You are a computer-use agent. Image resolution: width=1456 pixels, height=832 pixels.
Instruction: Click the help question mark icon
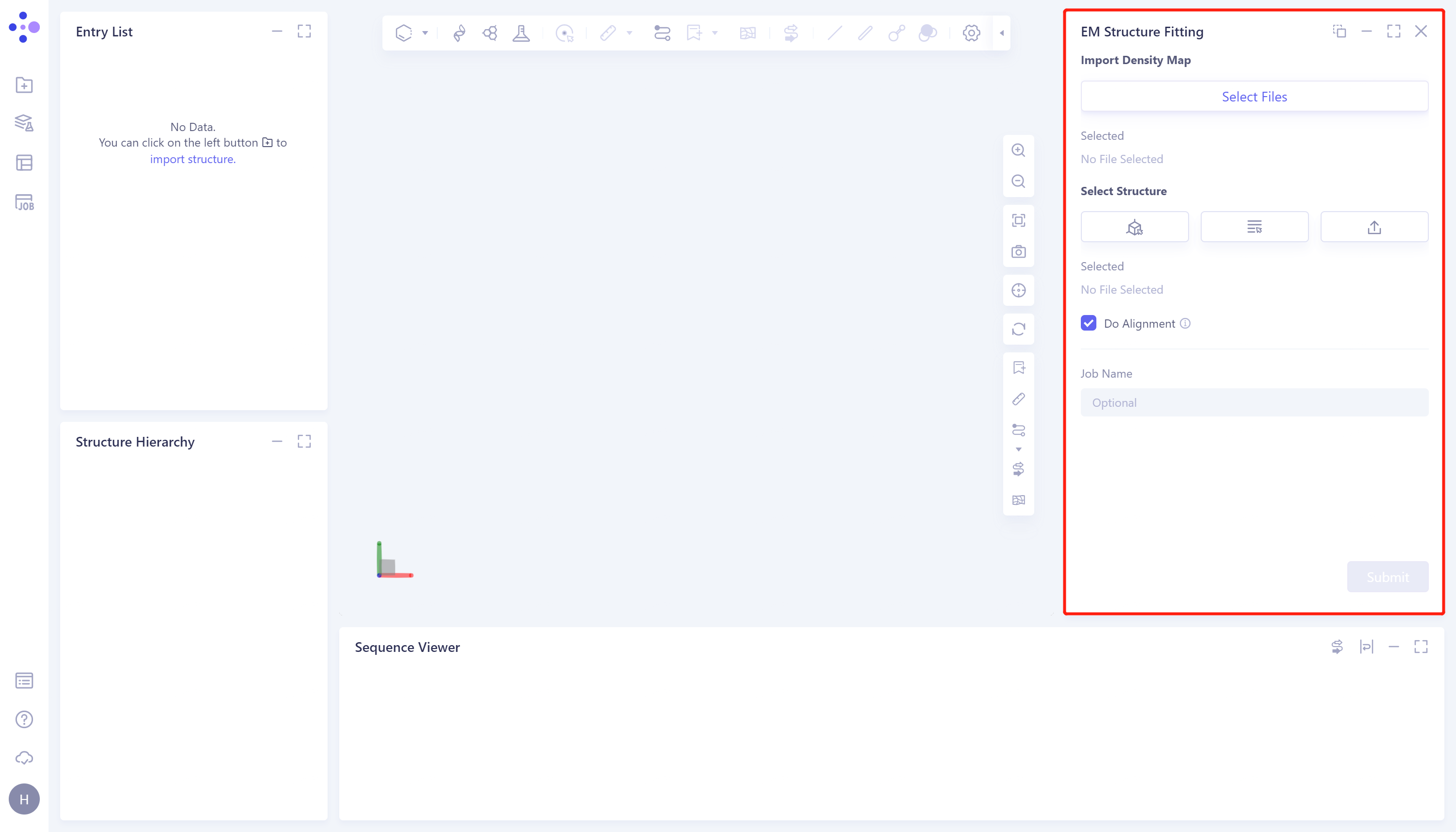(24, 719)
